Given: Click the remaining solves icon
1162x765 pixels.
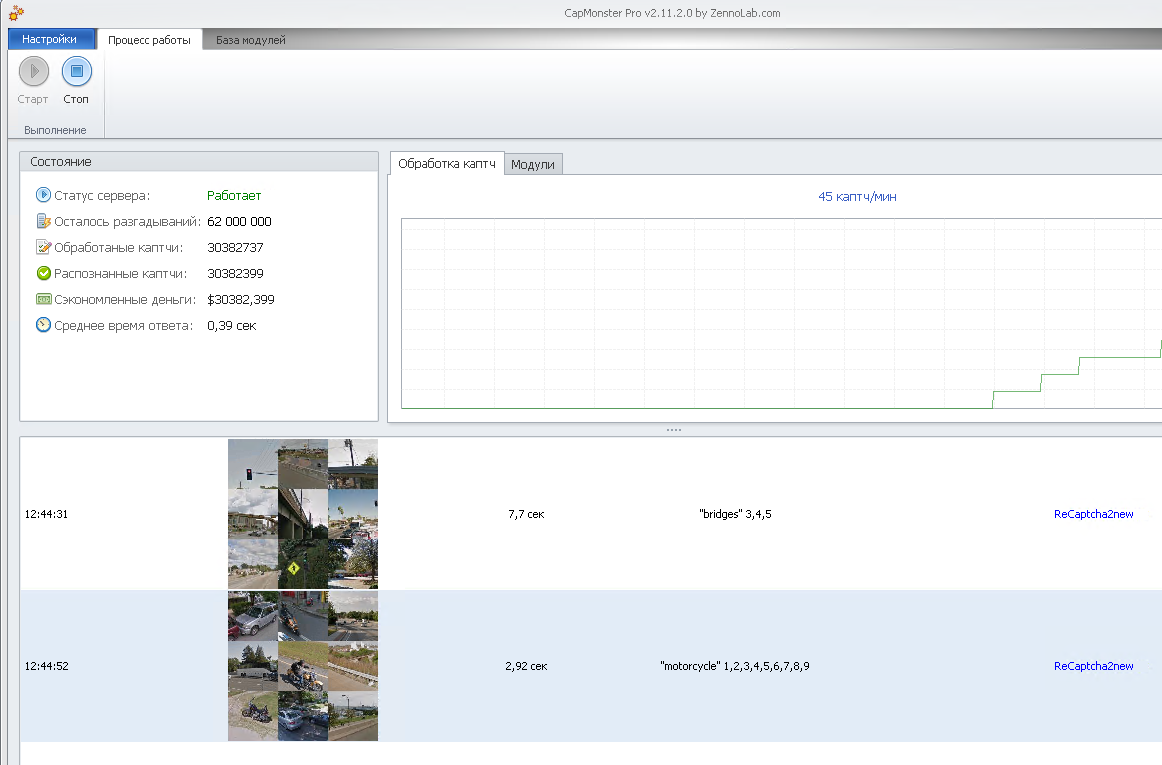Looking at the screenshot, I should [43, 221].
